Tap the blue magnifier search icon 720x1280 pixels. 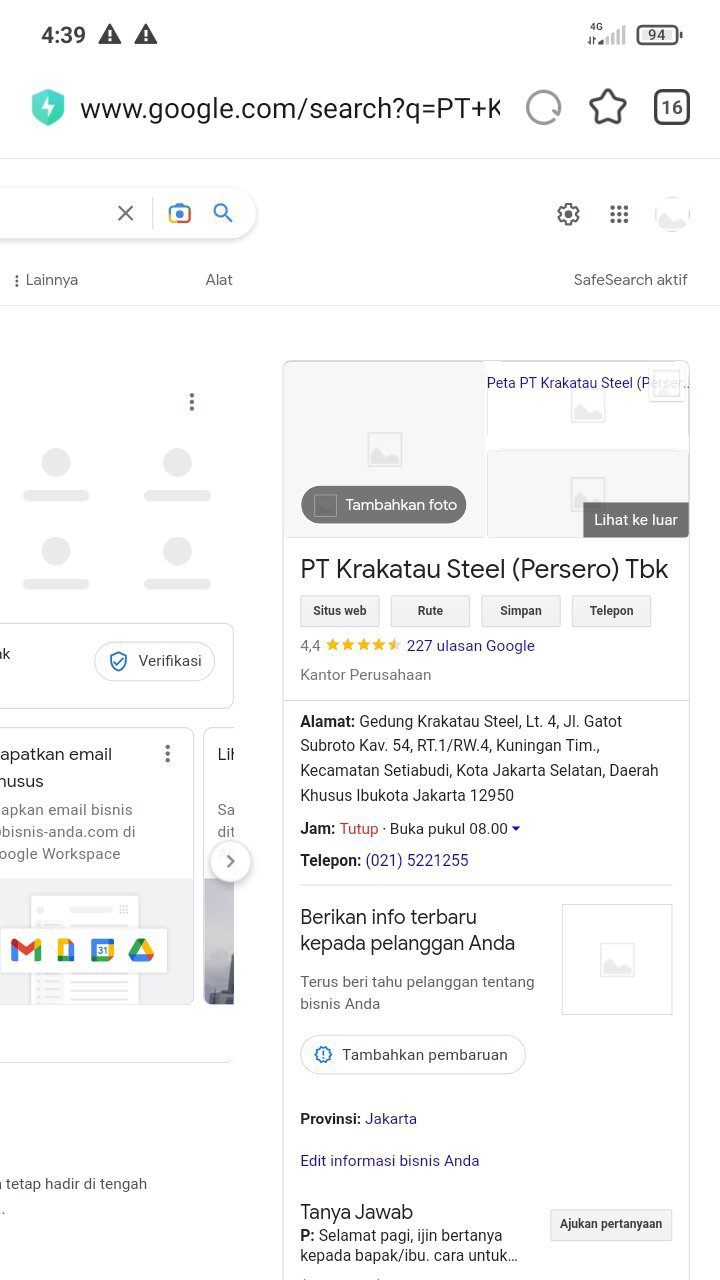point(223,213)
